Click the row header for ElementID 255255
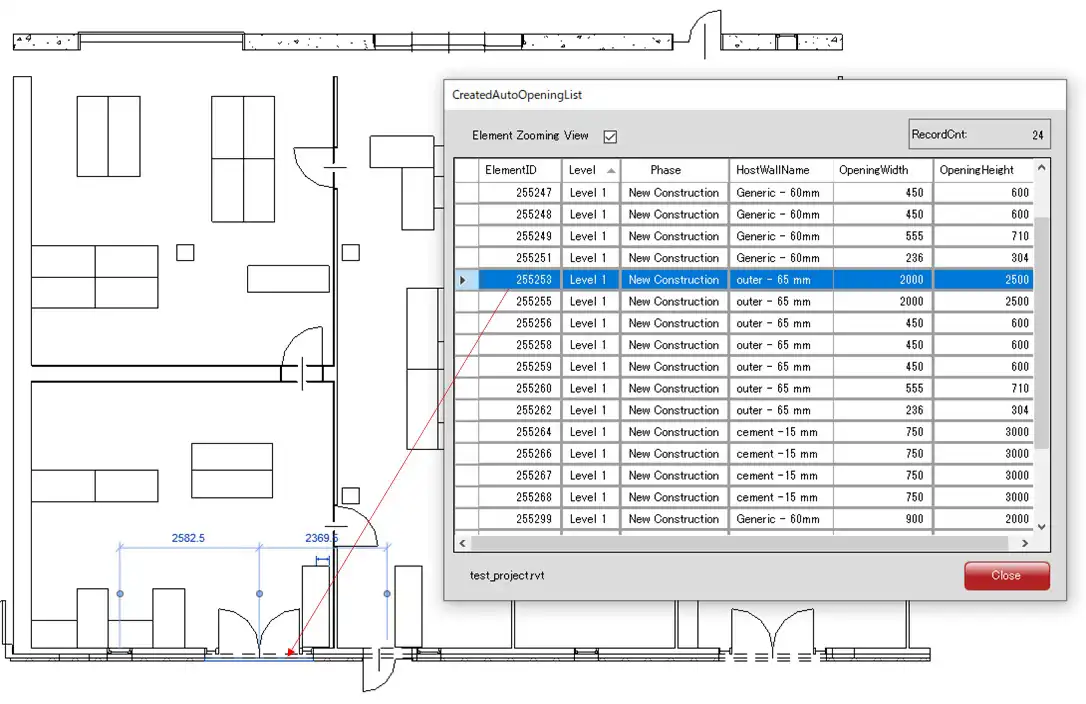Screen dimensions: 1086x704 [x=465, y=302]
